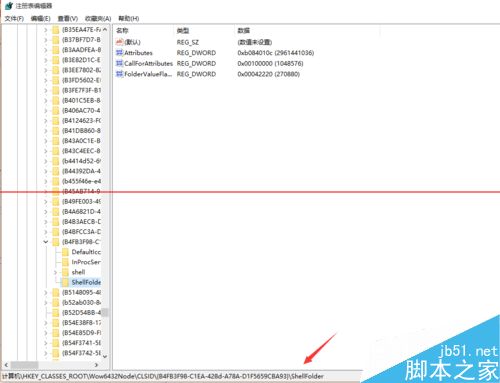This screenshot has height=383, width=500.
Task: Click the folder icon of {b52ab030-8 key
Action: [x=56, y=302]
